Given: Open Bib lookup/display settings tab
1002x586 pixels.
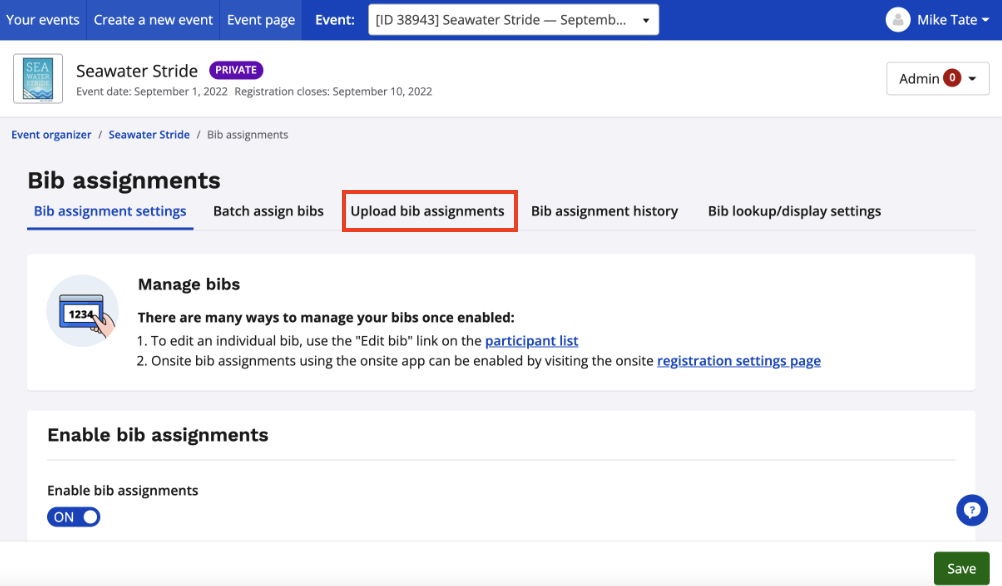Looking at the screenshot, I should (x=794, y=212).
